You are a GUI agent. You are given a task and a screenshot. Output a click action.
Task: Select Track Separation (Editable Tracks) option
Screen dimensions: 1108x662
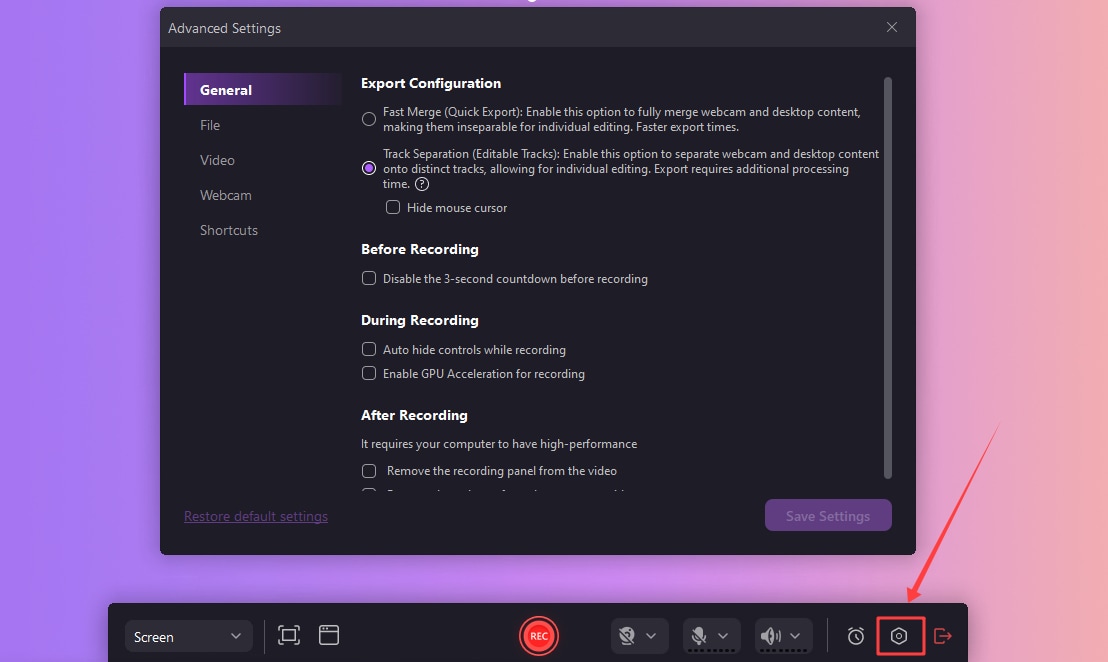369,168
